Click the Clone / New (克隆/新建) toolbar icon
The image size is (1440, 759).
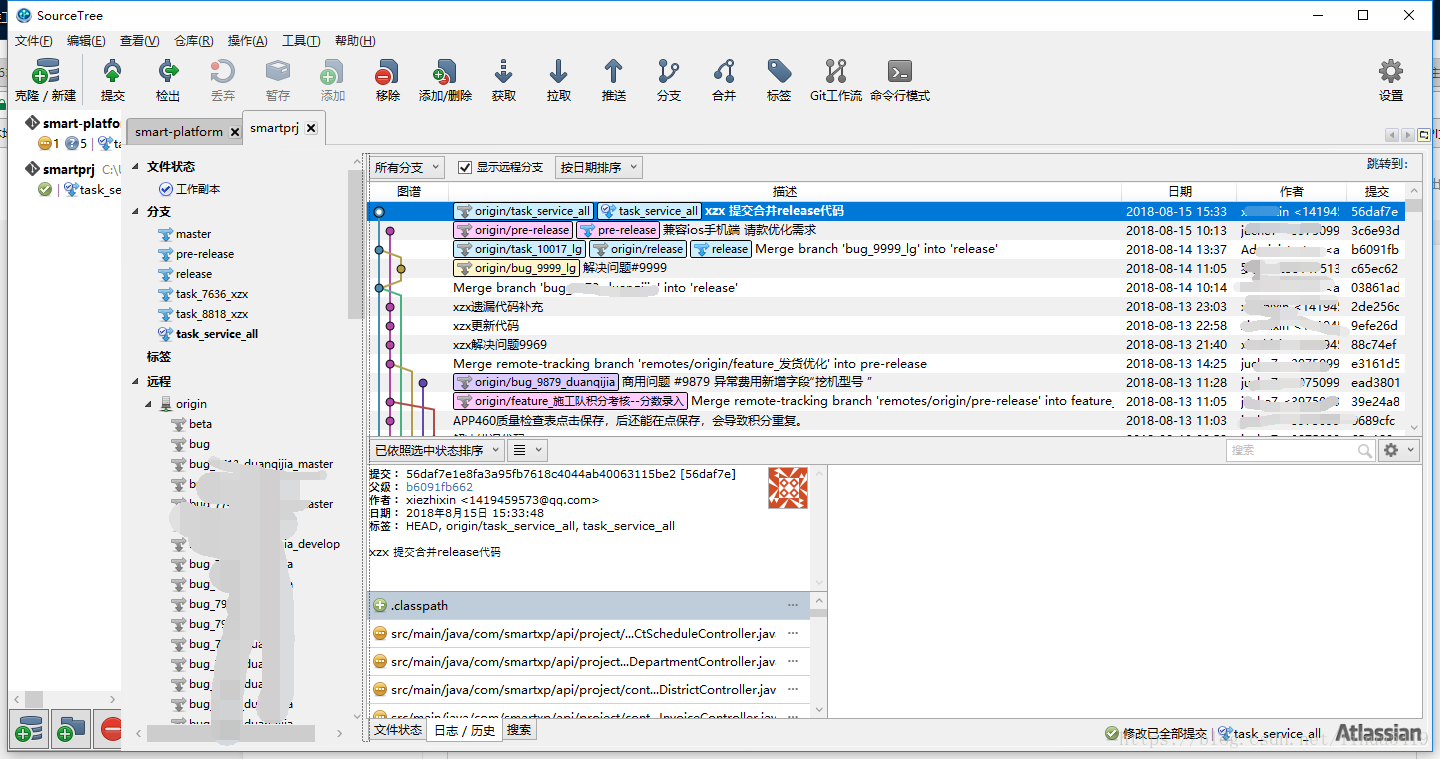44,73
